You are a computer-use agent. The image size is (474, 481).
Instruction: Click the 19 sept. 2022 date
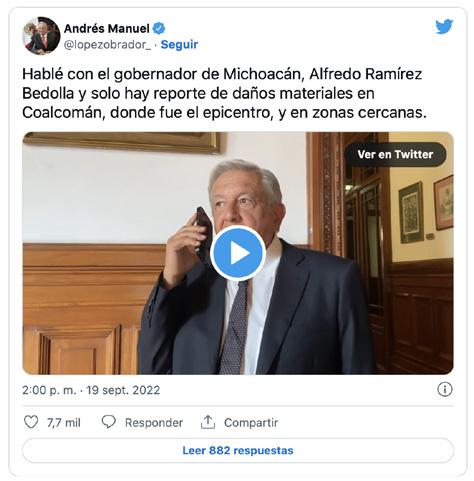point(123,390)
